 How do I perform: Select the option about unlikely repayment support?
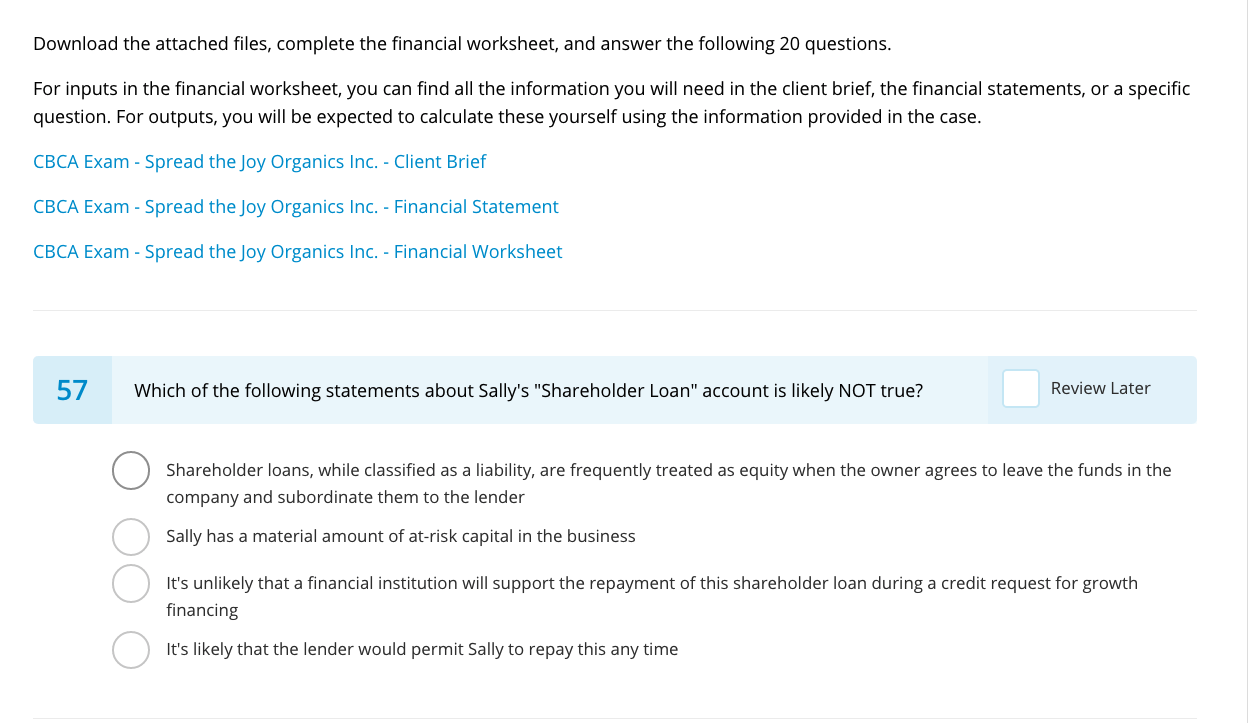[131, 584]
